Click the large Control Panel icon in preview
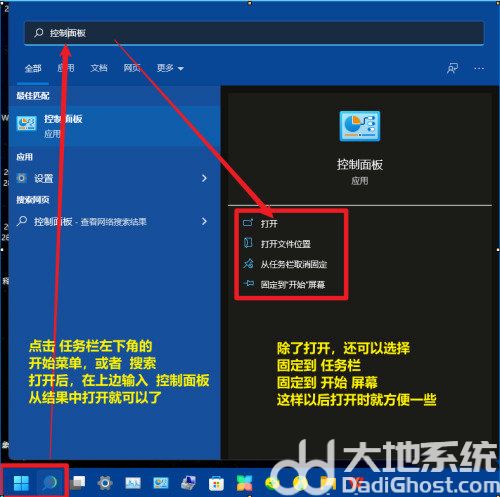This screenshot has height=497, width=500. pyautogui.click(x=360, y=126)
